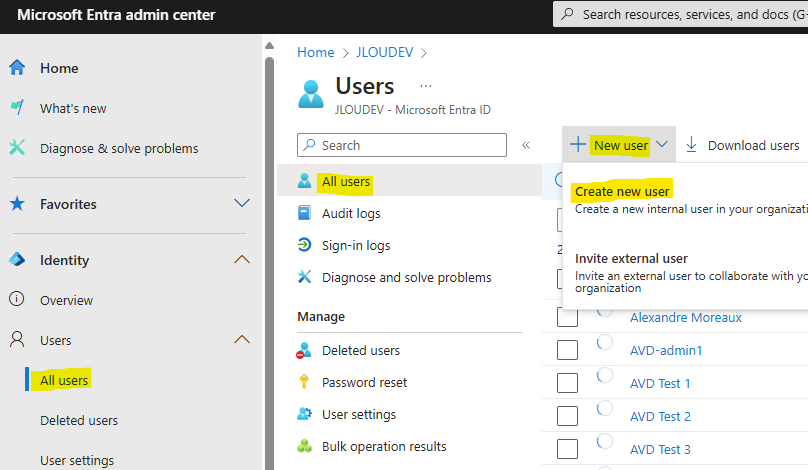Collapse the blade menu with double chevron
Image resolution: width=808 pixels, height=470 pixels.
[x=526, y=145]
